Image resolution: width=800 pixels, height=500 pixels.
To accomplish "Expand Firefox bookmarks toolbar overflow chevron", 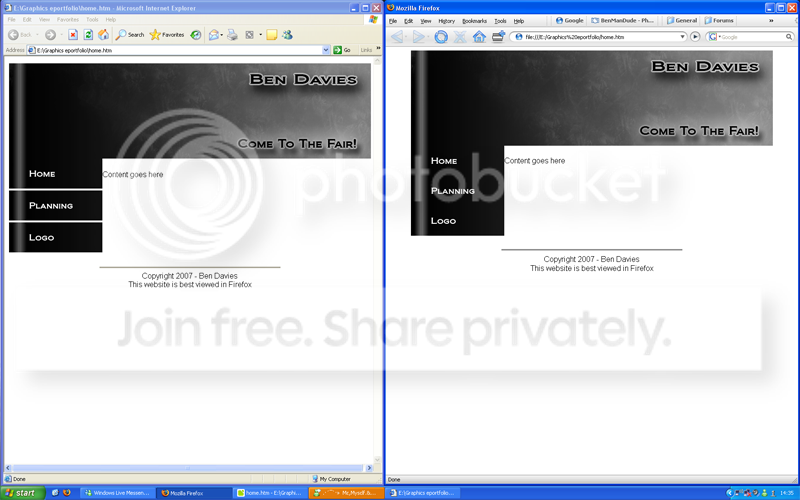I will click(771, 21).
